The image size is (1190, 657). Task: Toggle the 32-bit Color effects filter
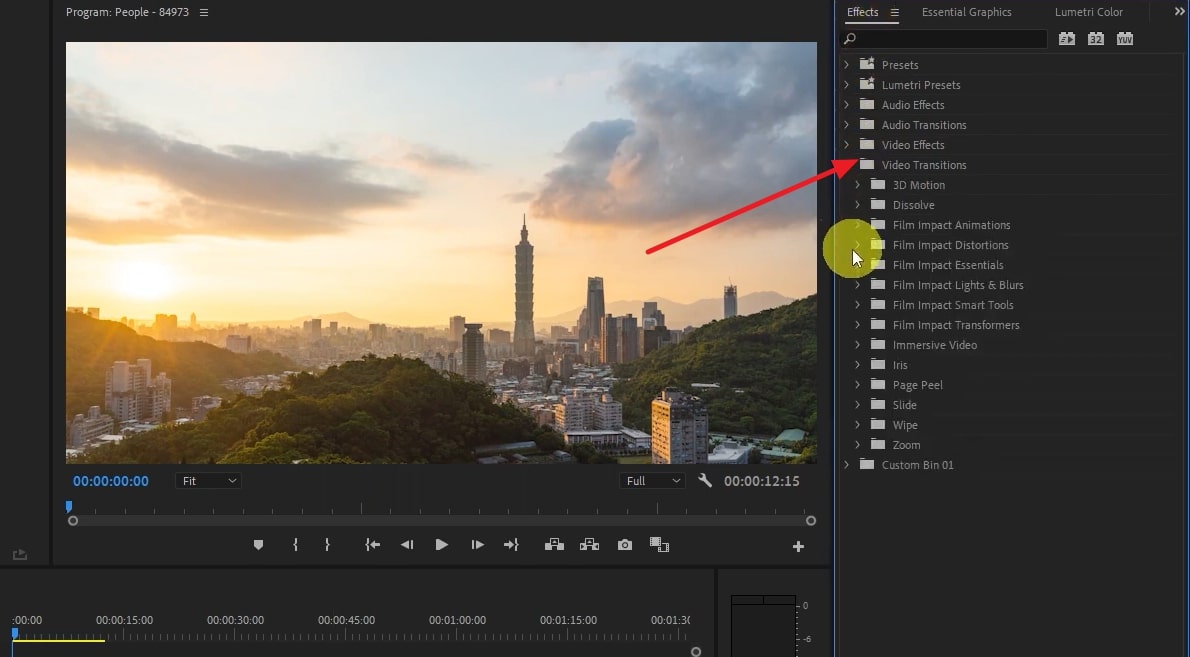[1096, 39]
